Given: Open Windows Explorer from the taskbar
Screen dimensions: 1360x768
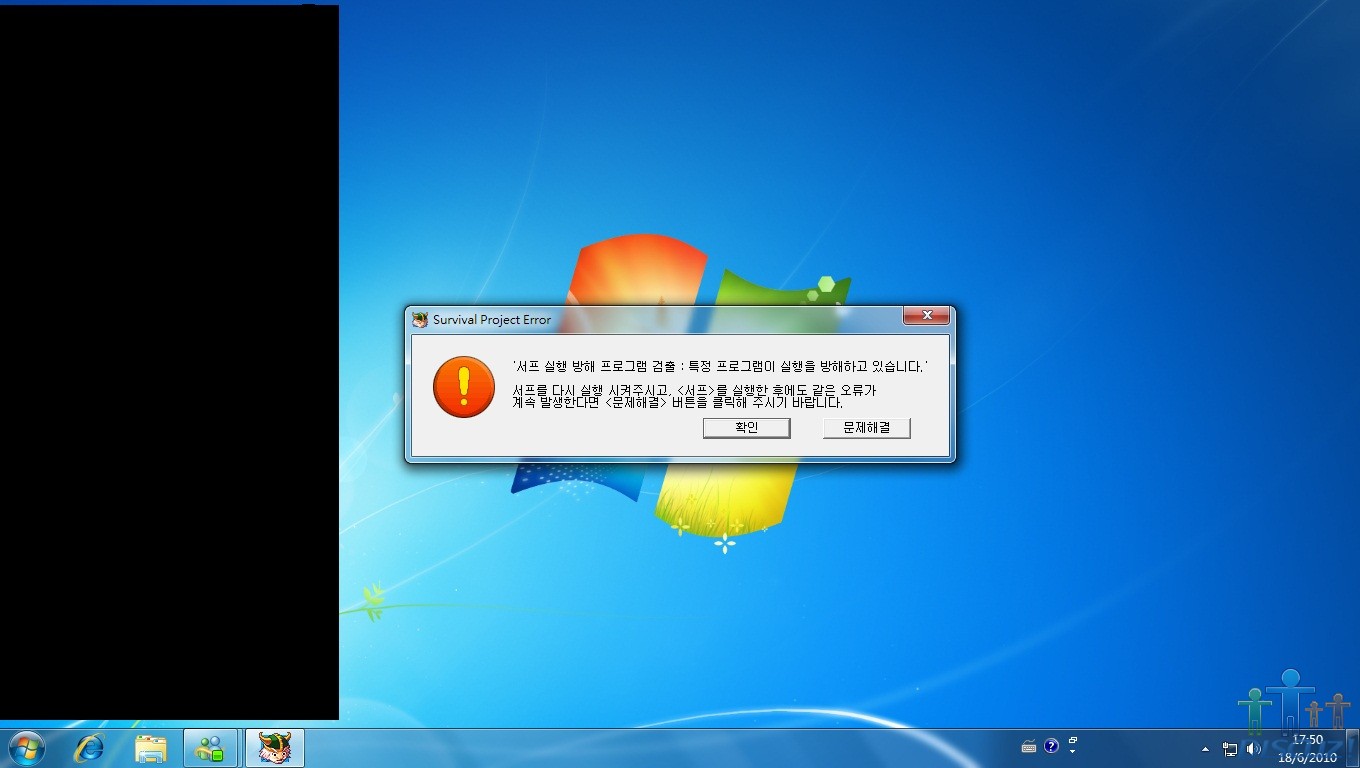Looking at the screenshot, I should coord(151,748).
